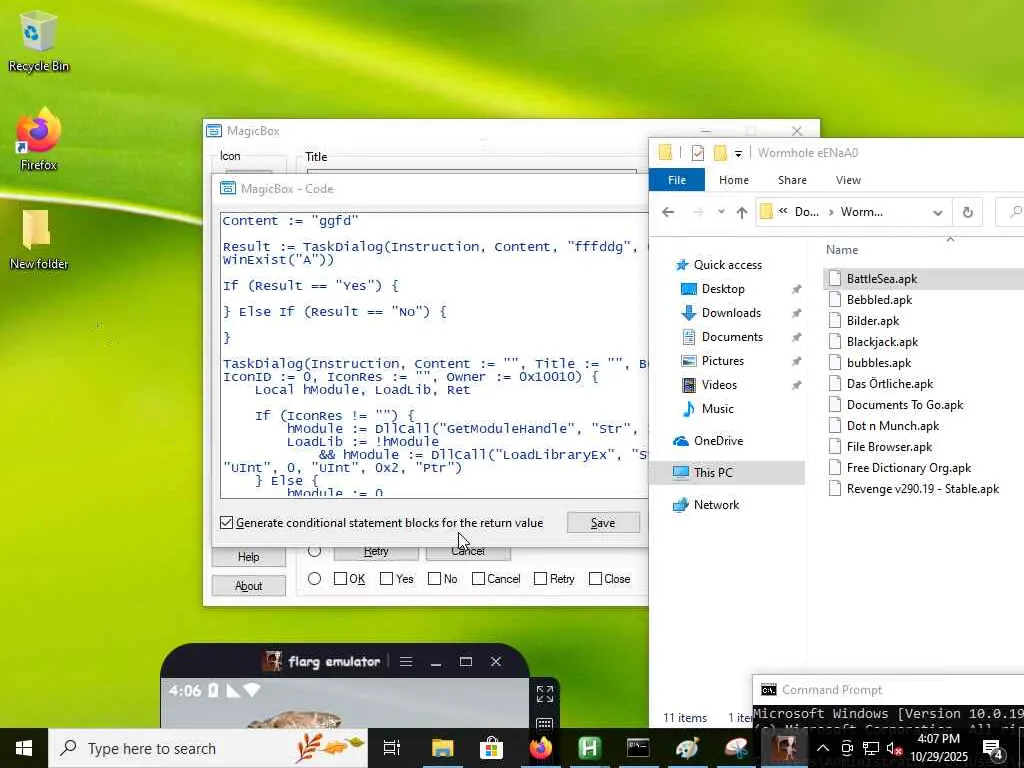Check the Cancel checkbox in MagicBox
The height and width of the screenshot is (768, 1024).
pyautogui.click(x=478, y=579)
